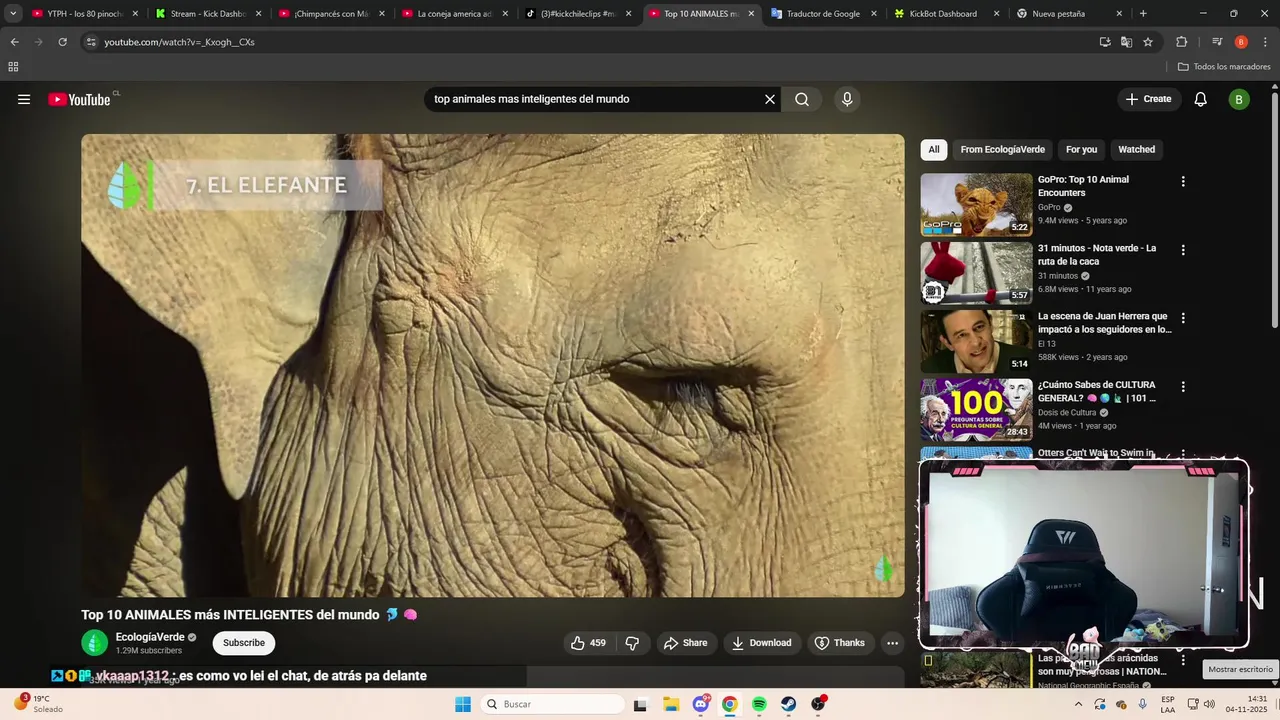1280x720 pixels.
Task: Open GoPro Top 10 Animal Encounters thumbnail
Action: pyautogui.click(x=976, y=205)
